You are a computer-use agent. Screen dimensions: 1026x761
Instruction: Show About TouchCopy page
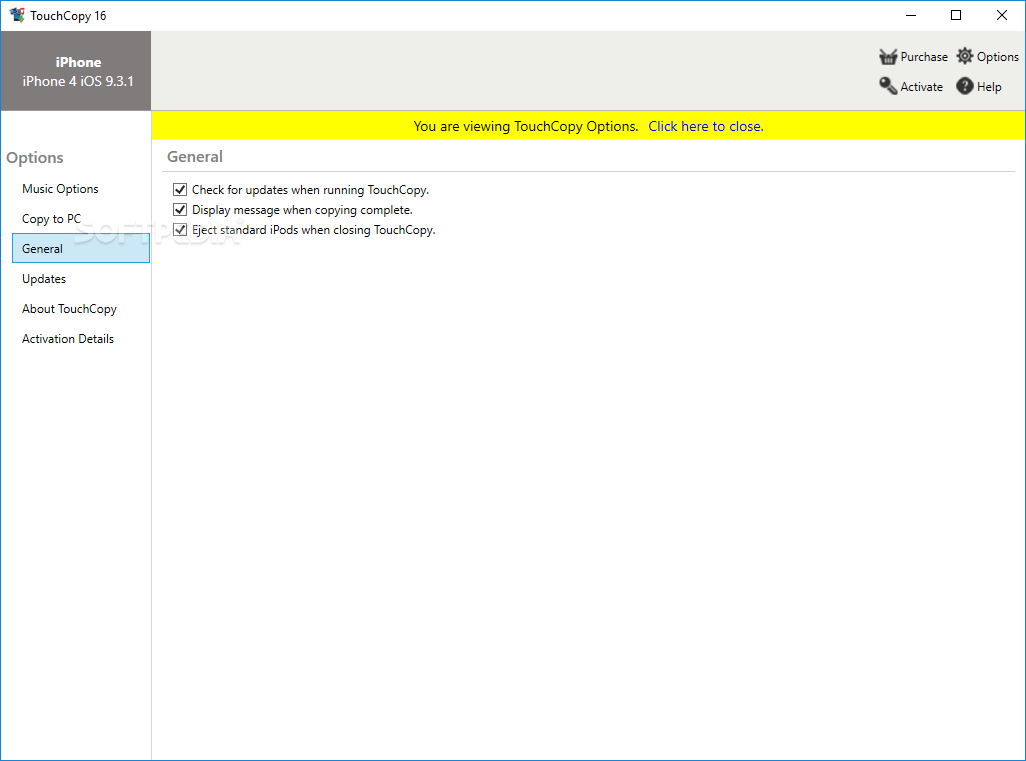coord(80,309)
